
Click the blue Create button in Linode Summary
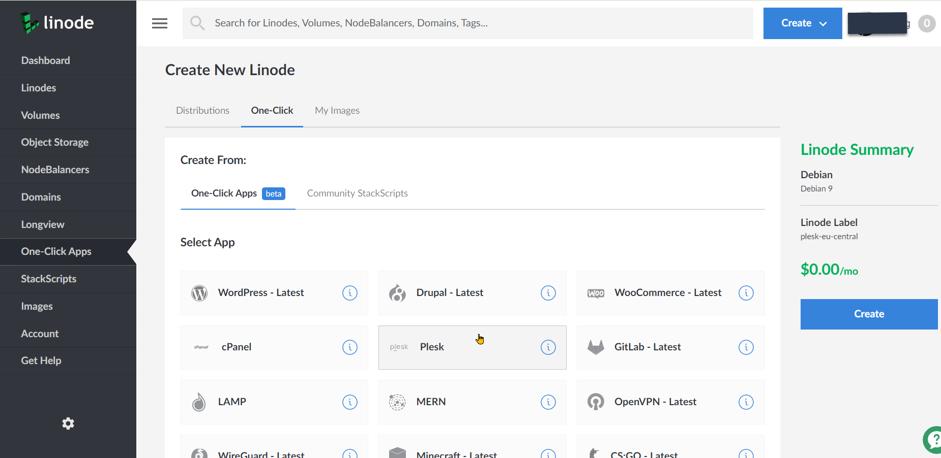click(868, 314)
